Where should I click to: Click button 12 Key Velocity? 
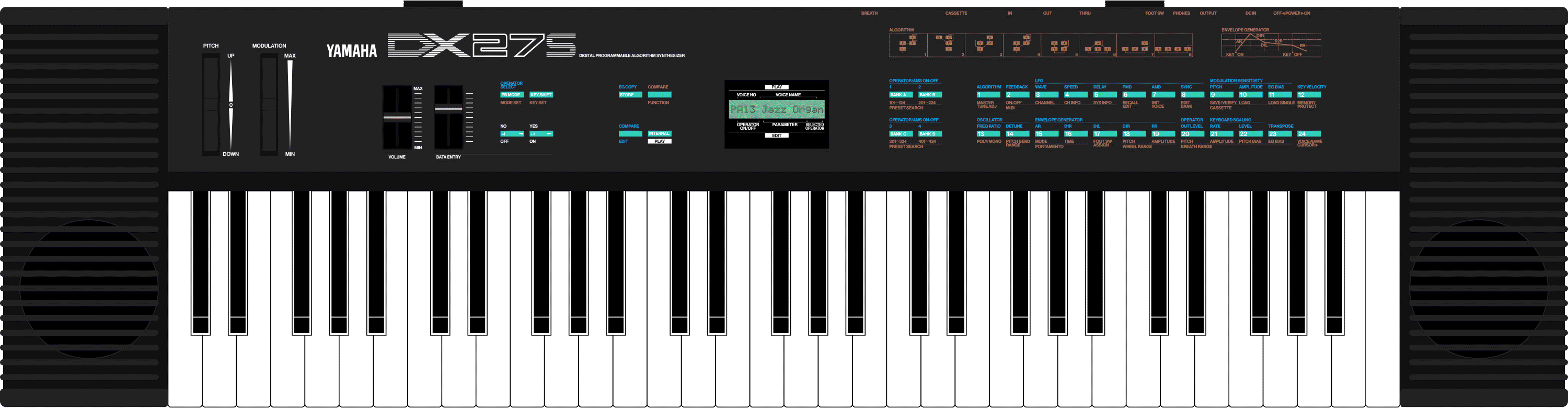coord(1309,95)
